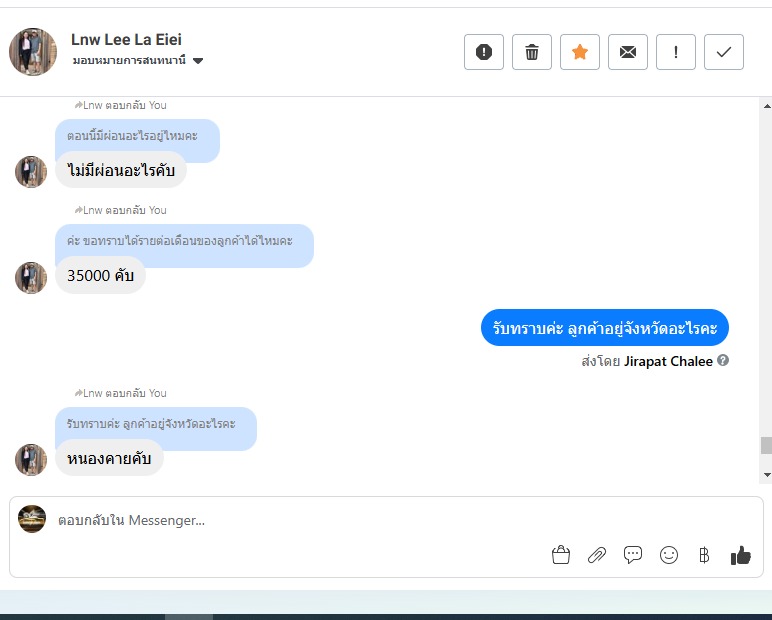Open the emoji picker smiley icon

click(669, 555)
